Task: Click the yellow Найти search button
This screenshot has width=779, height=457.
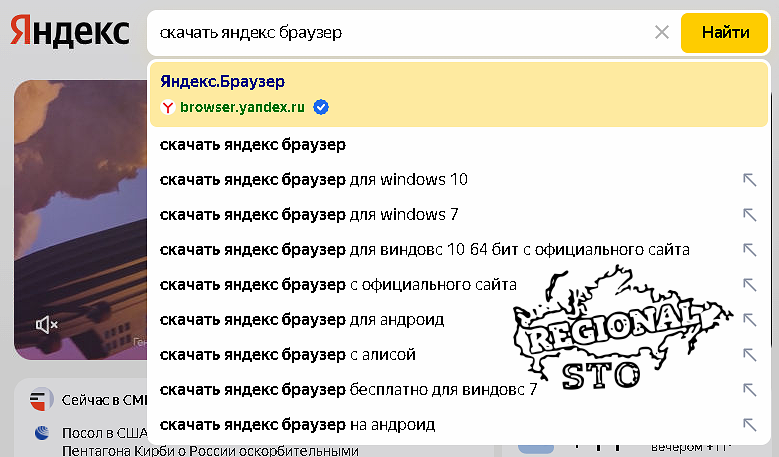Action: (x=724, y=33)
